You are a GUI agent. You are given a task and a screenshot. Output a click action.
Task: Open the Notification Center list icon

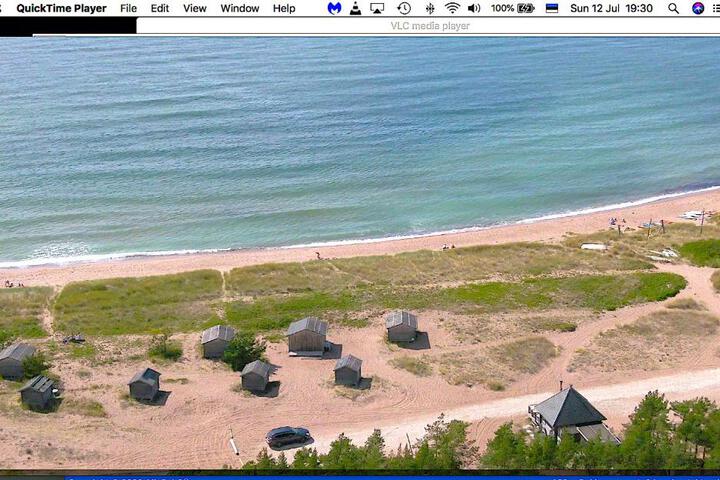point(716,8)
